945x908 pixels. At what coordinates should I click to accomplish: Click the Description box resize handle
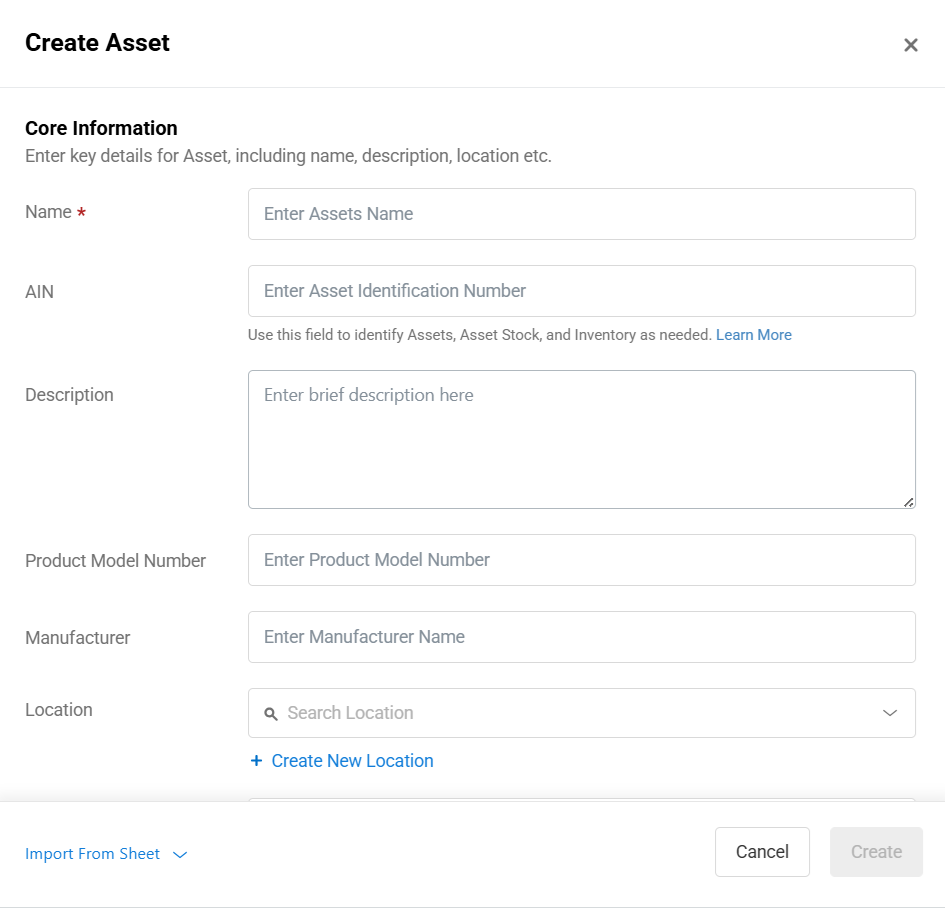pyautogui.click(x=908, y=502)
